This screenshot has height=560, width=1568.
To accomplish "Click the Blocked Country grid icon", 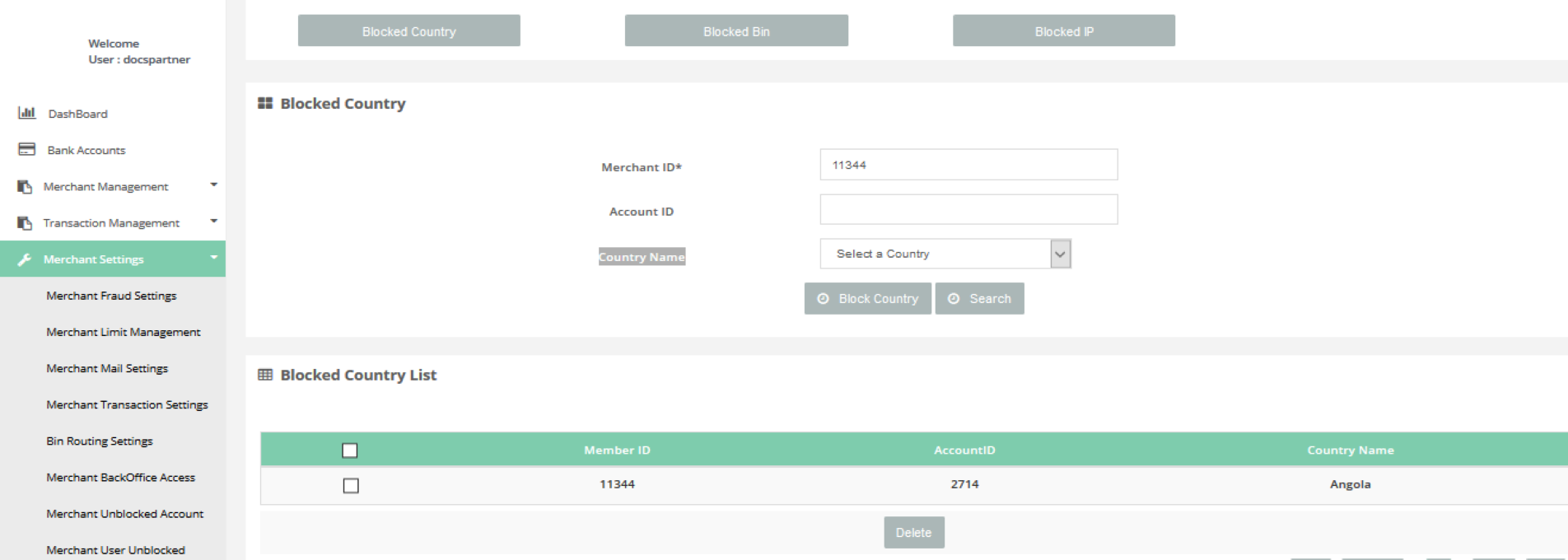I will click(x=265, y=103).
